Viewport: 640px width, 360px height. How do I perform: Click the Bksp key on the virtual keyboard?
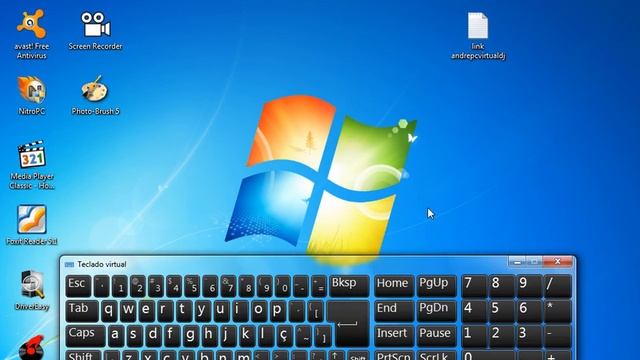(x=349, y=285)
